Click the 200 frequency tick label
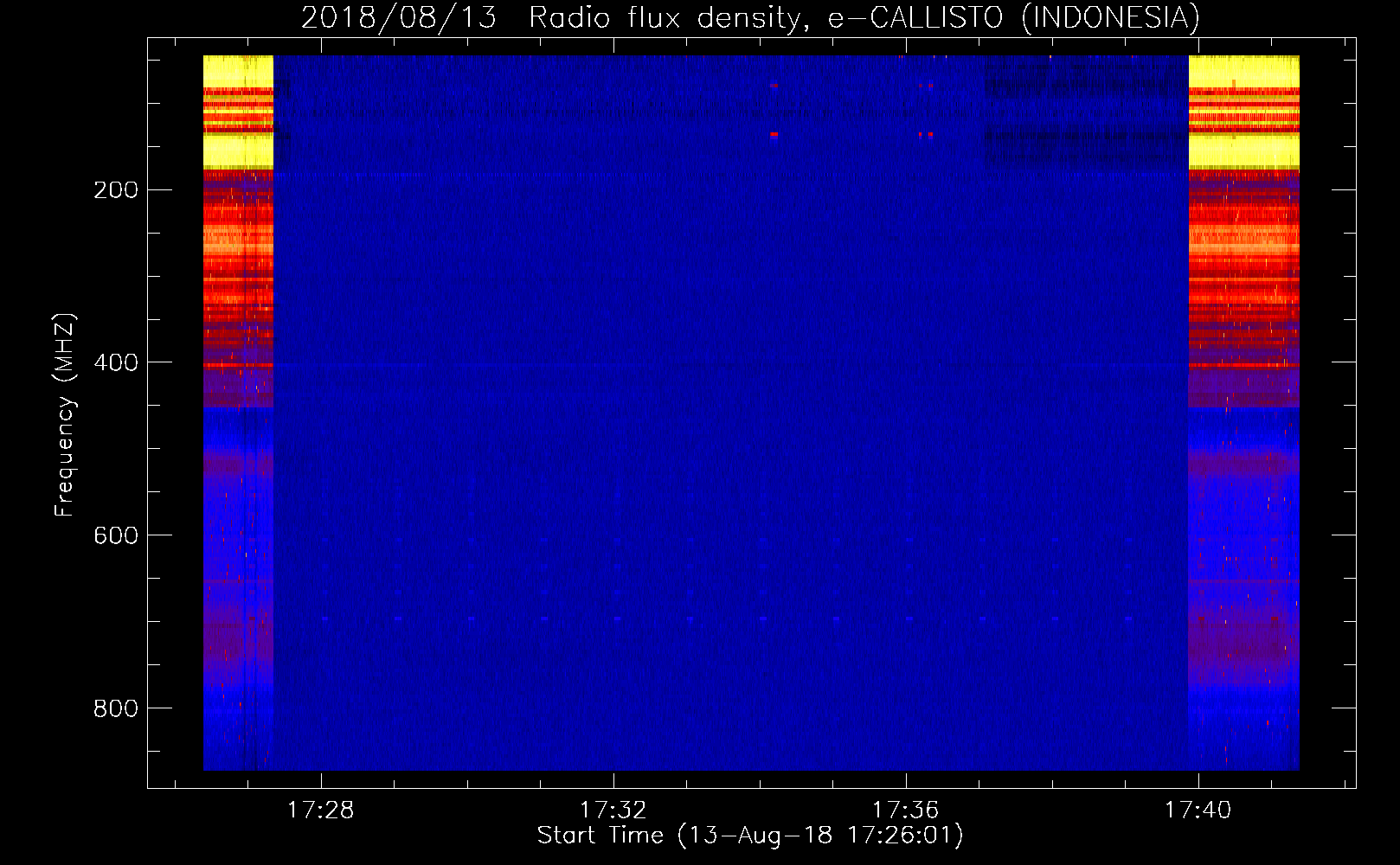 point(116,190)
